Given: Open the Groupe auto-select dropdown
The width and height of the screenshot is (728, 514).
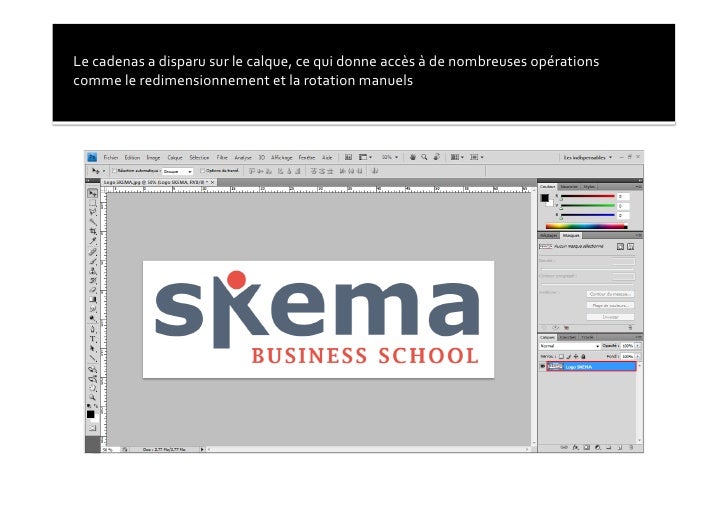Looking at the screenshot, I should pos(177,171).
